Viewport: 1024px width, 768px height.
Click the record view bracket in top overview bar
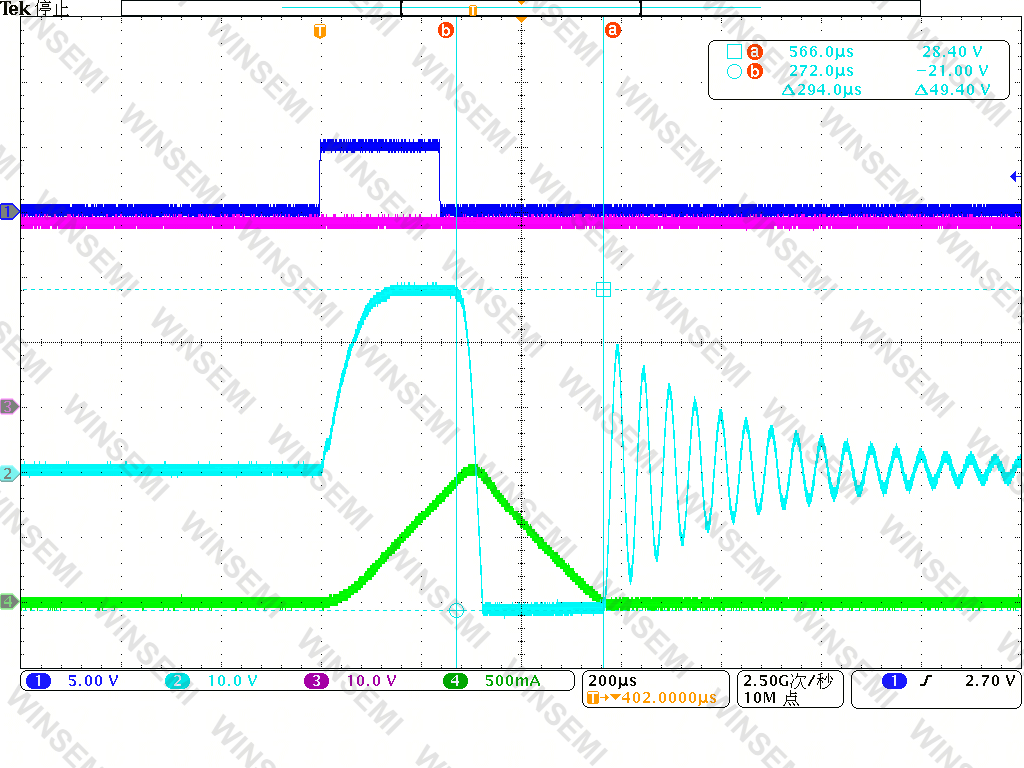click(520, 8)
